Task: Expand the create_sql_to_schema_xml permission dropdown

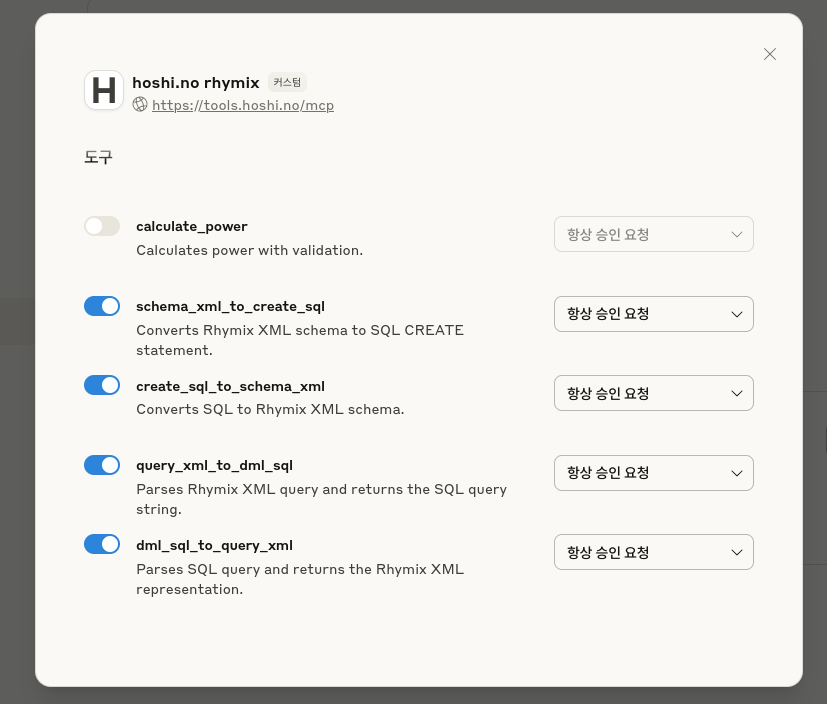Action: coord(653,393)
